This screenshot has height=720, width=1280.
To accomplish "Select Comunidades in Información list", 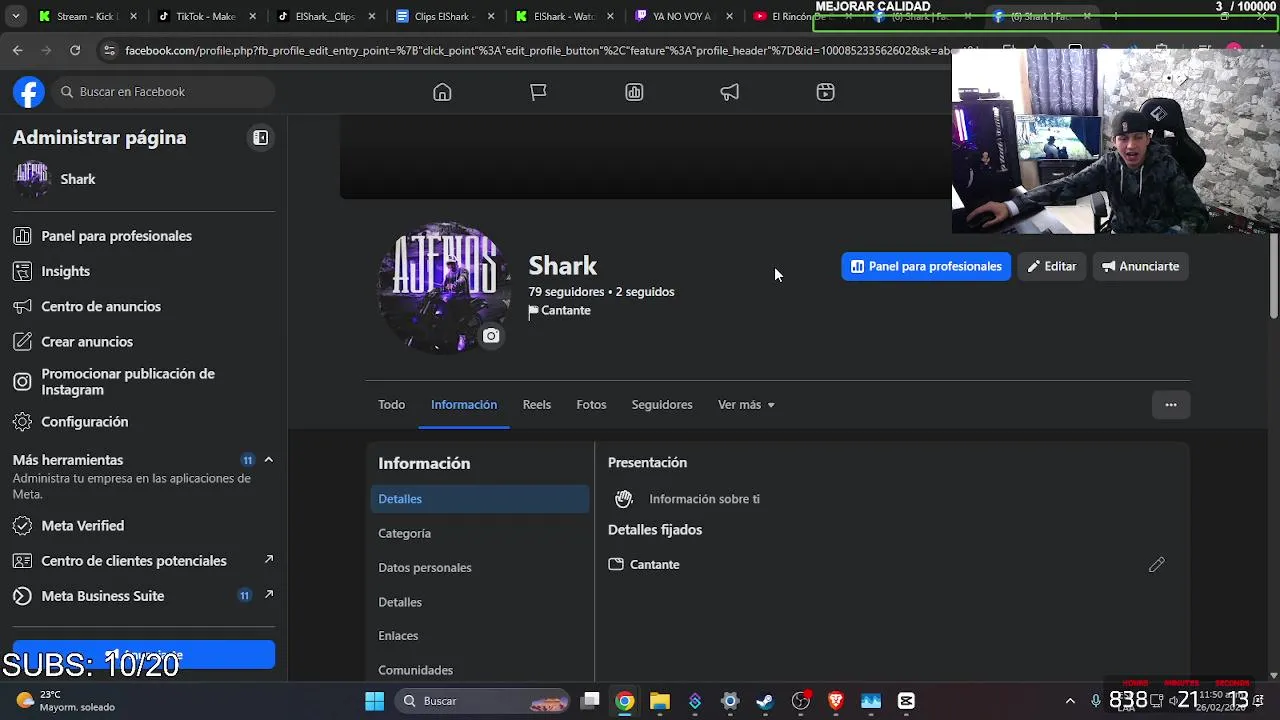I will [x=480, y=670].
